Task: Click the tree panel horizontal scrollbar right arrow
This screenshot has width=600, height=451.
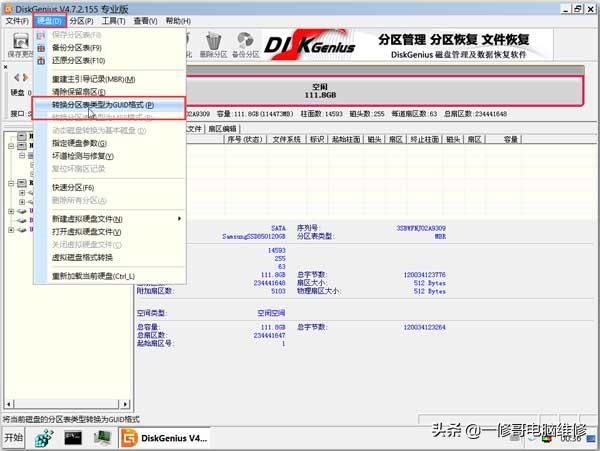Action: [x=125, y=404]
